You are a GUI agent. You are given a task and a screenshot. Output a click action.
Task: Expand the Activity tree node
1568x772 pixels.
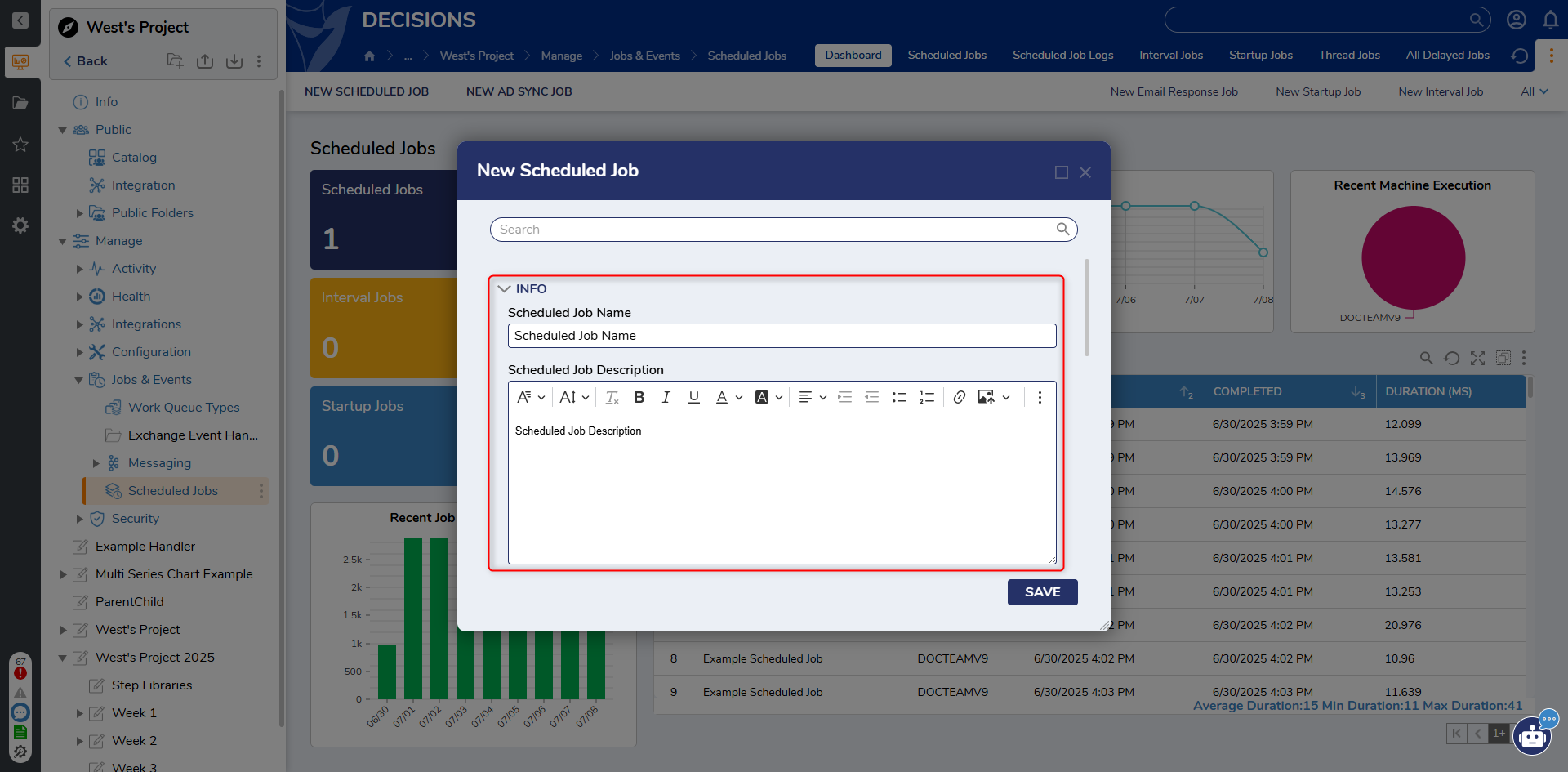tap(79, 269)
